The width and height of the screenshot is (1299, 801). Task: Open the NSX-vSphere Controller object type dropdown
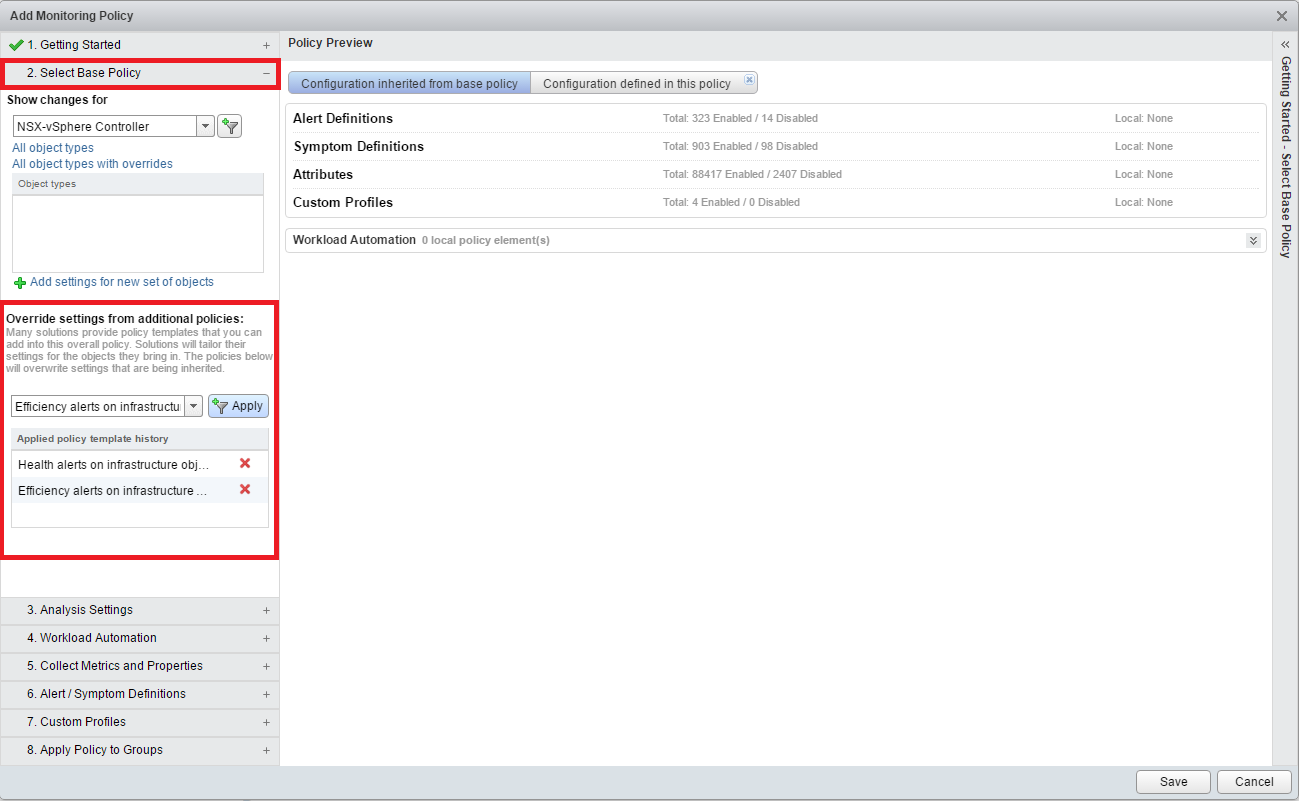205,126
